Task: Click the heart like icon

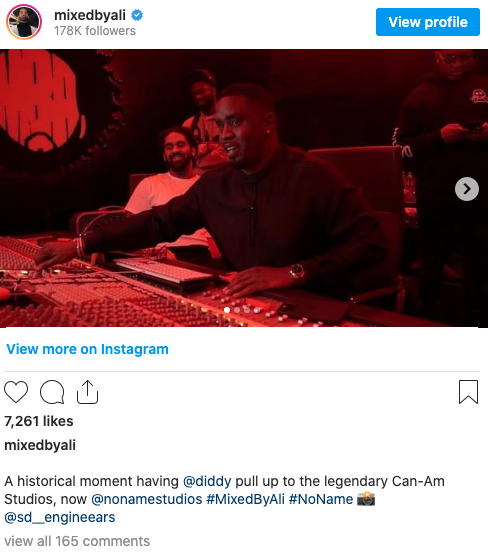Action: (16, 392)
